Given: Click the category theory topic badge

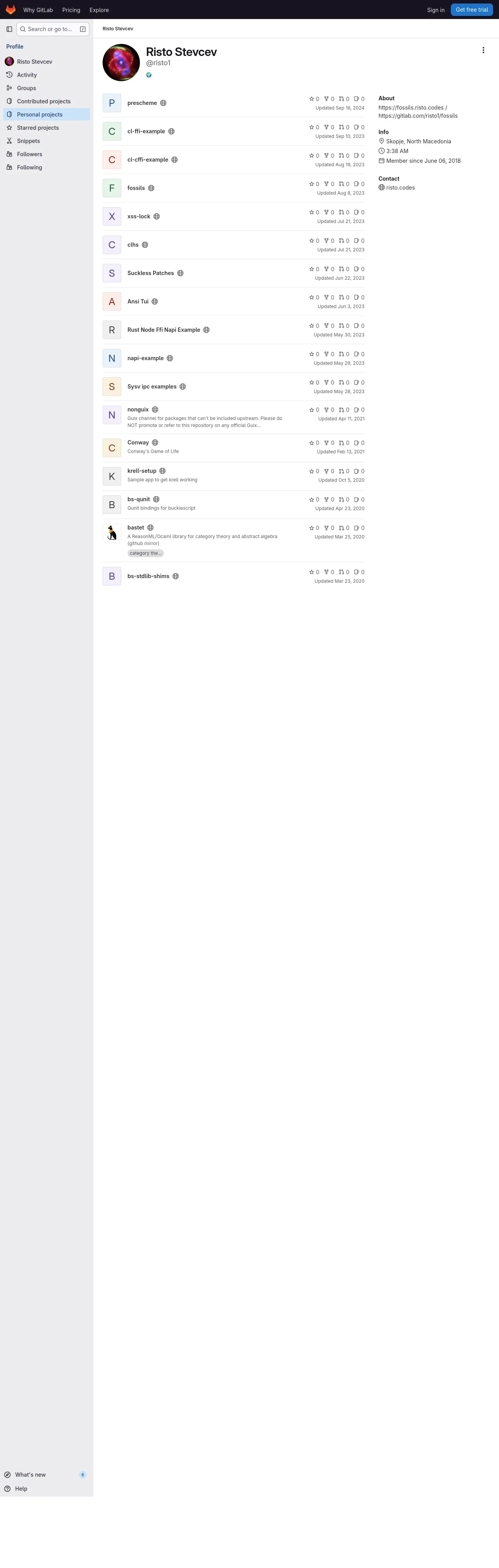Looking at the screenshot, I should 145,553.
